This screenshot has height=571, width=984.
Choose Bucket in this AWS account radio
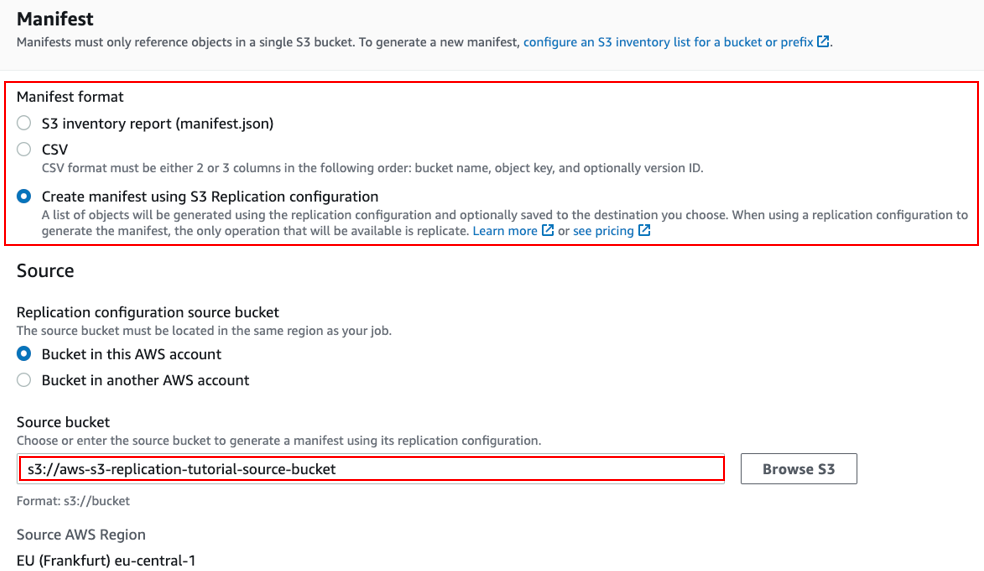tap(24, 354)
